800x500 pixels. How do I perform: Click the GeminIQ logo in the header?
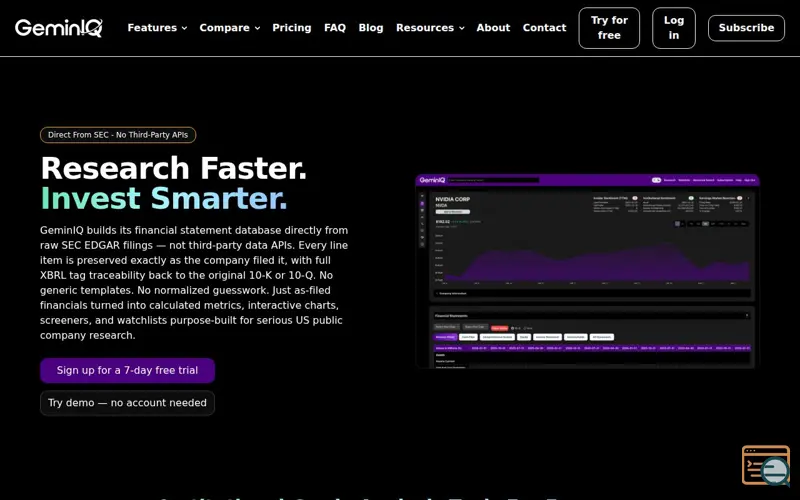click(x=59, y=28)
